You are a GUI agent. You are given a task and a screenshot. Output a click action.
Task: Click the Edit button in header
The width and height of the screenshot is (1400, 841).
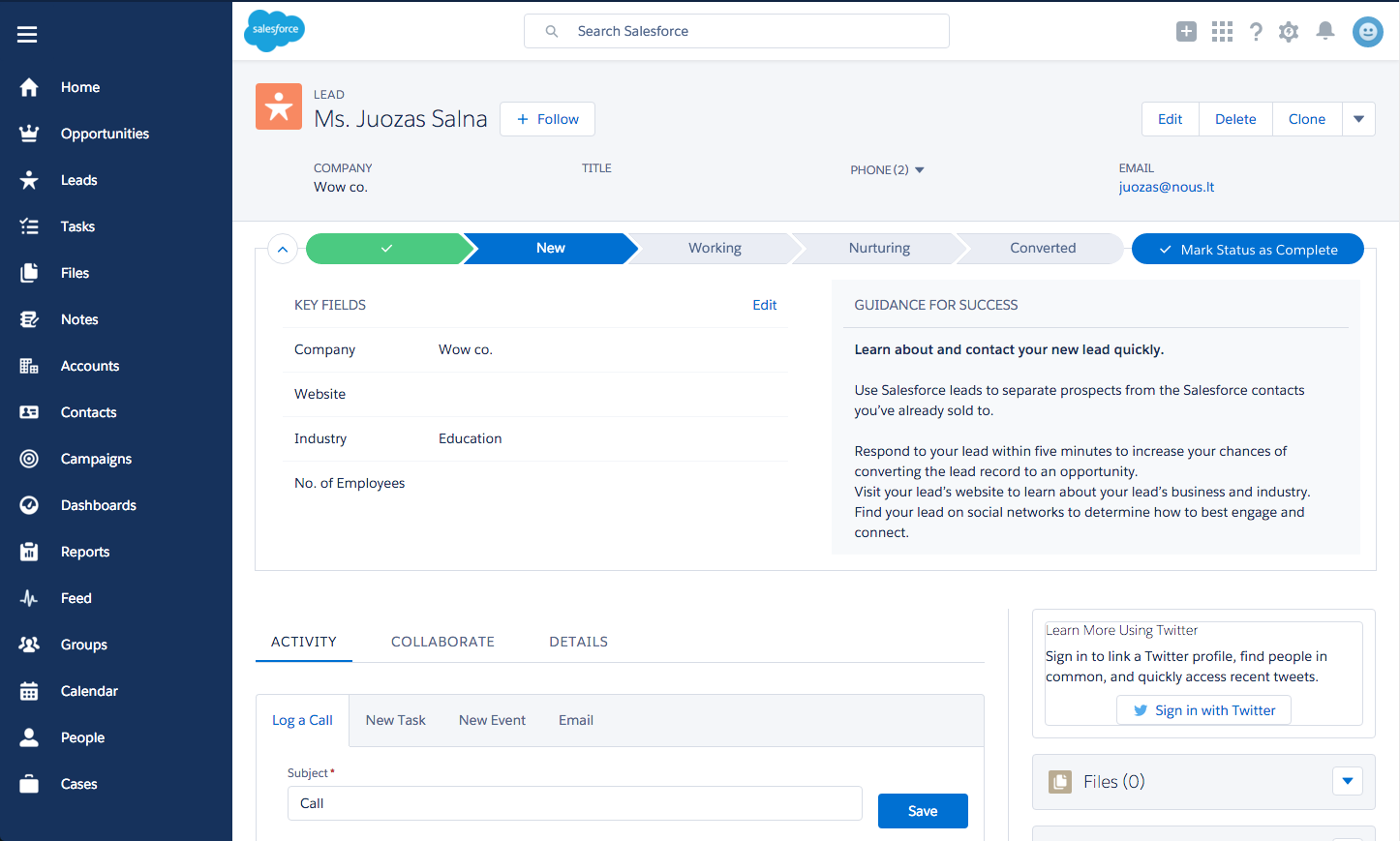(x=1171, y=119)
